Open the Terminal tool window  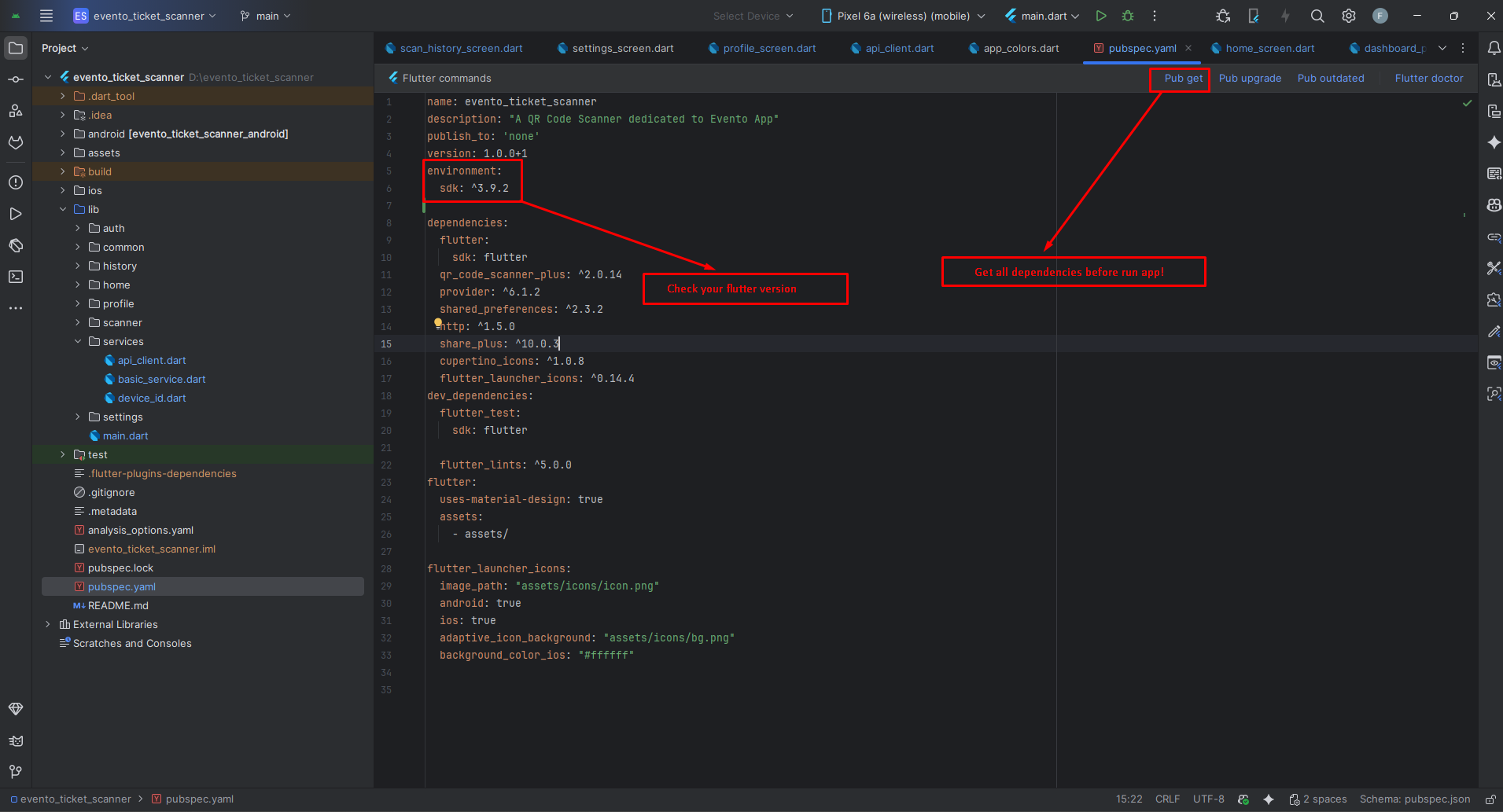(x=16, y=277)
